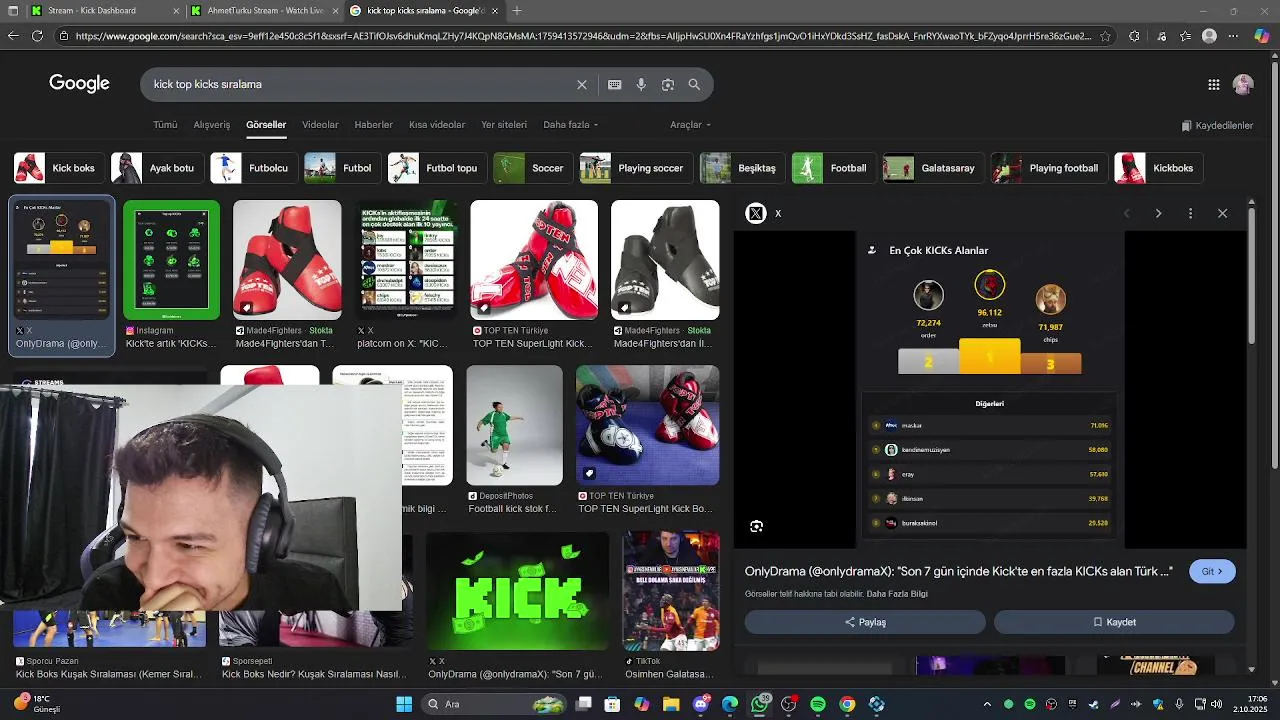Image resolution: width=1280 pixels, height=720 pixels.
Task: Switch to the Yer siteleri tab
Action: [x=504, y=125]
